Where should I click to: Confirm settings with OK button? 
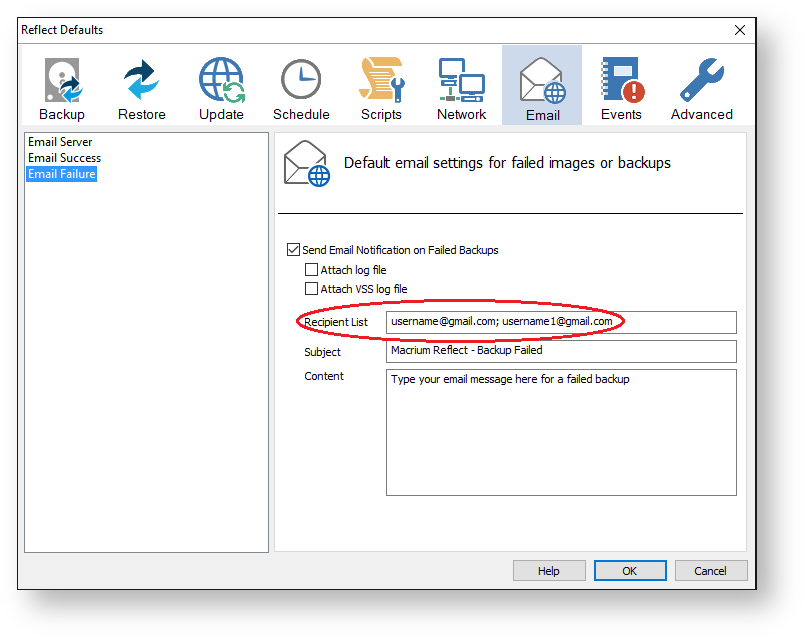(x=630, y=571)
